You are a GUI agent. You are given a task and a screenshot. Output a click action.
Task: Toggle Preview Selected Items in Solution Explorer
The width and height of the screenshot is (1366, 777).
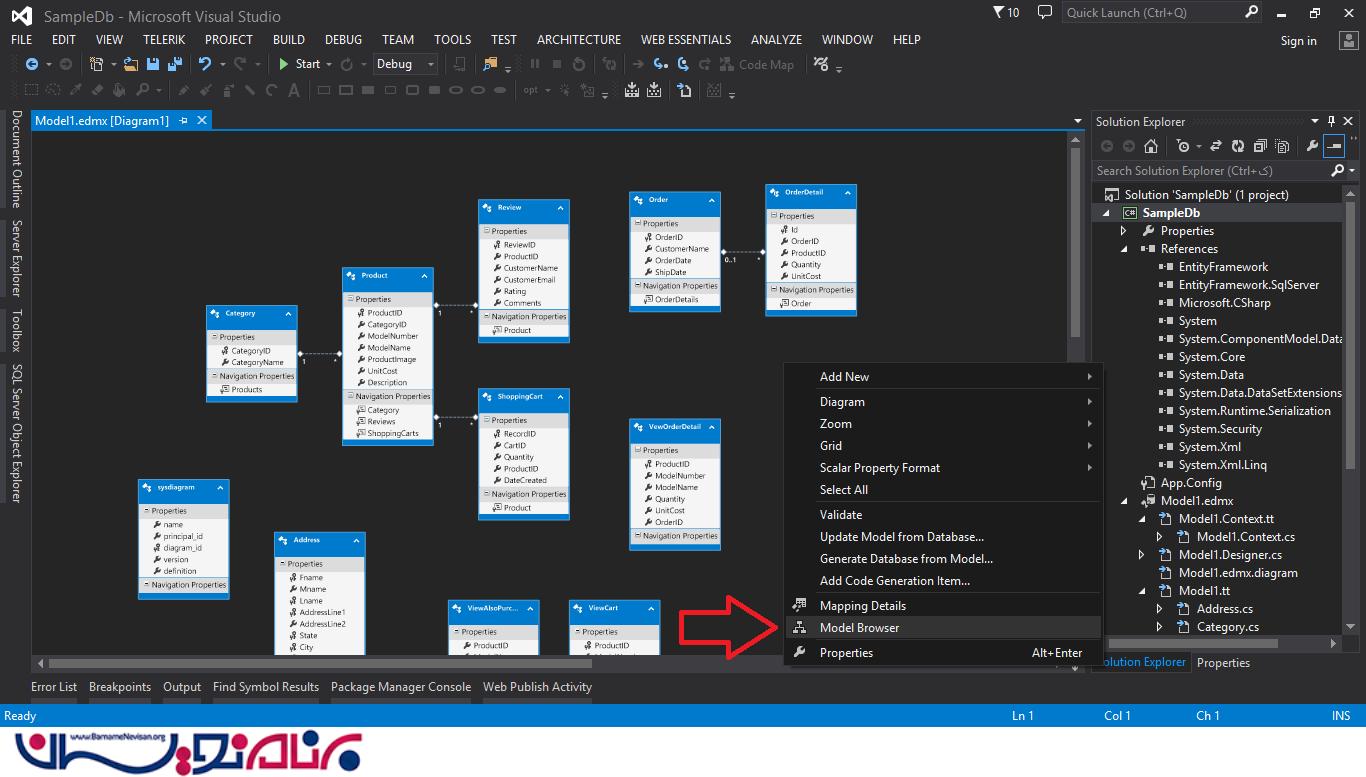[x=1334, y=146]
